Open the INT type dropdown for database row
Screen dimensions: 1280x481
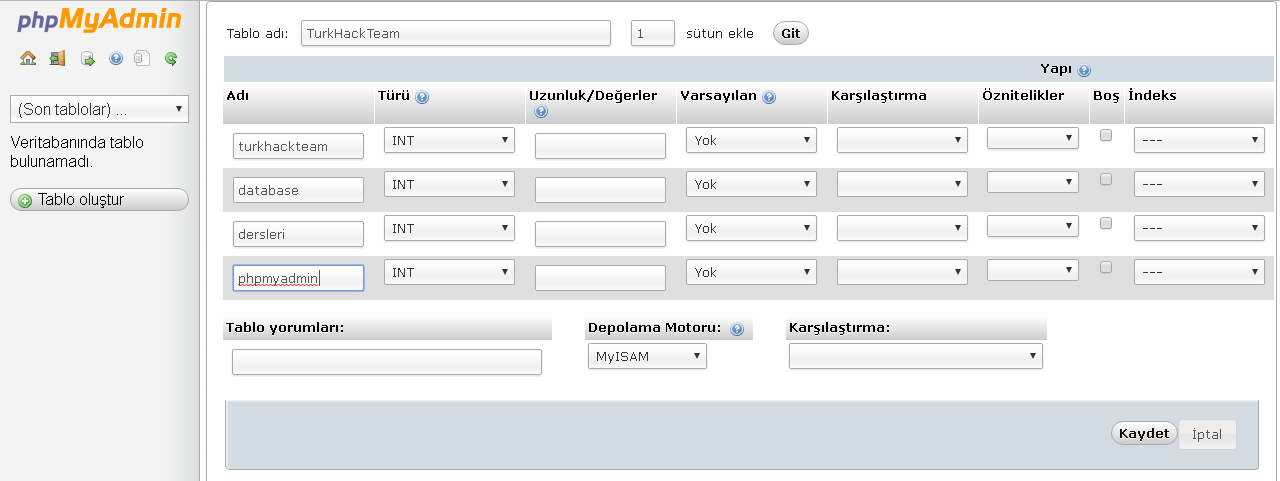point(449,185)
